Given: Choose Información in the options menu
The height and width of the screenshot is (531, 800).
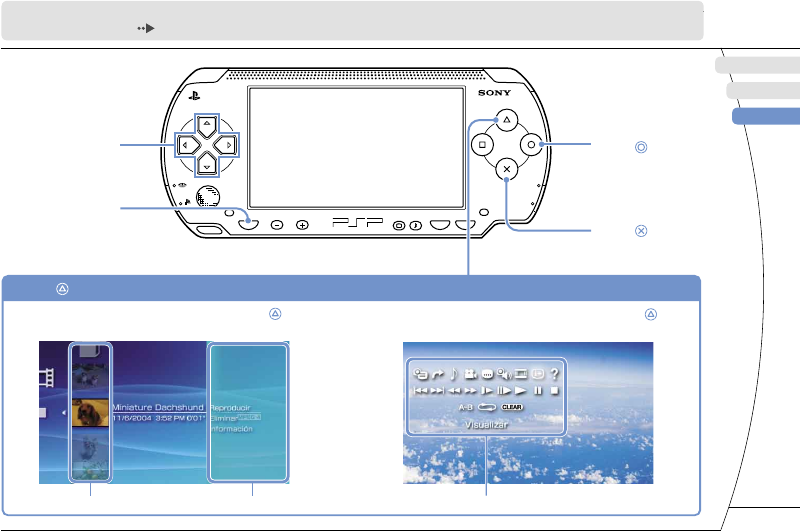Looking at the screenshot, I should (x=232, y=429).
